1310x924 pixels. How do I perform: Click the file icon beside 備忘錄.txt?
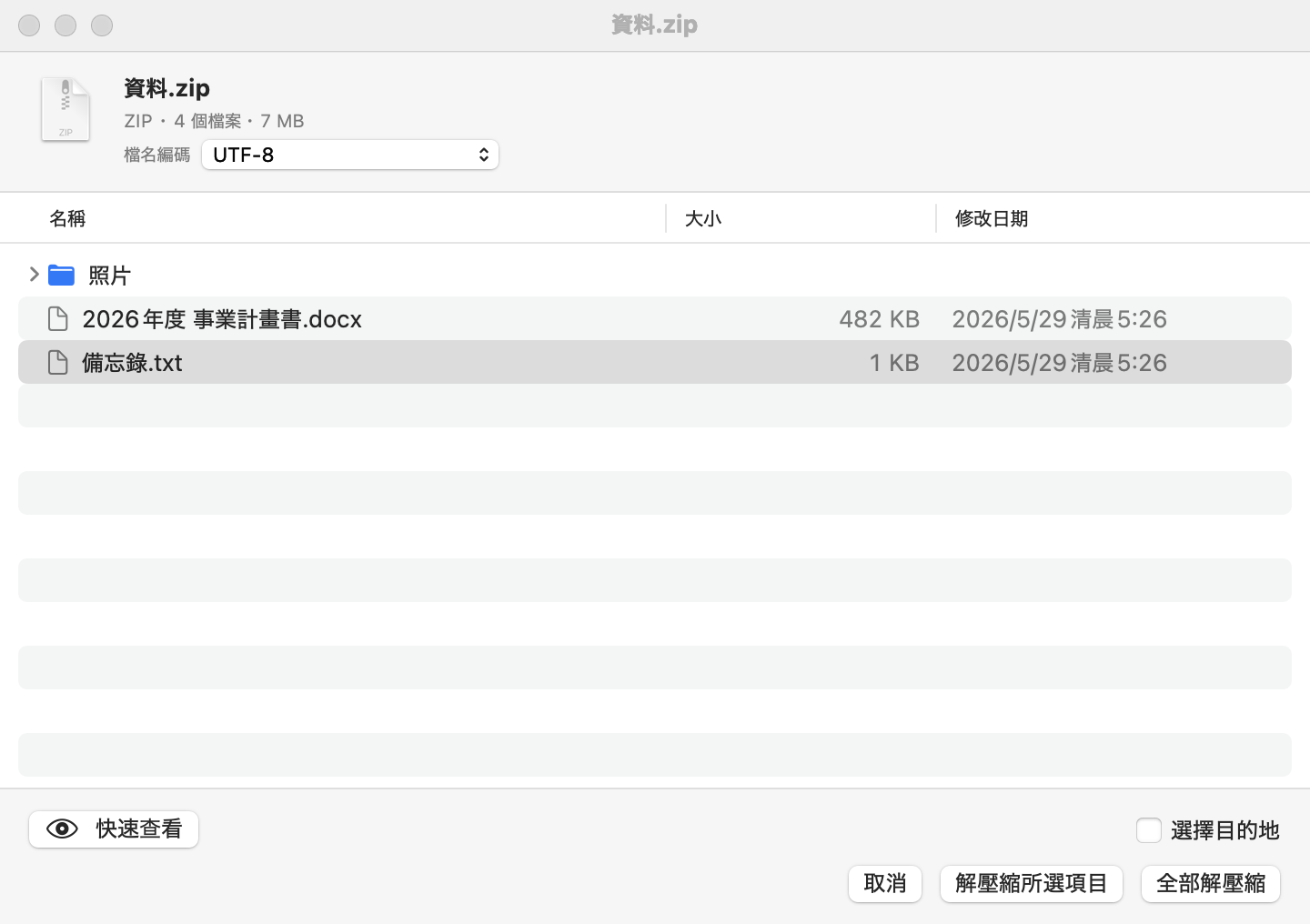57,363
